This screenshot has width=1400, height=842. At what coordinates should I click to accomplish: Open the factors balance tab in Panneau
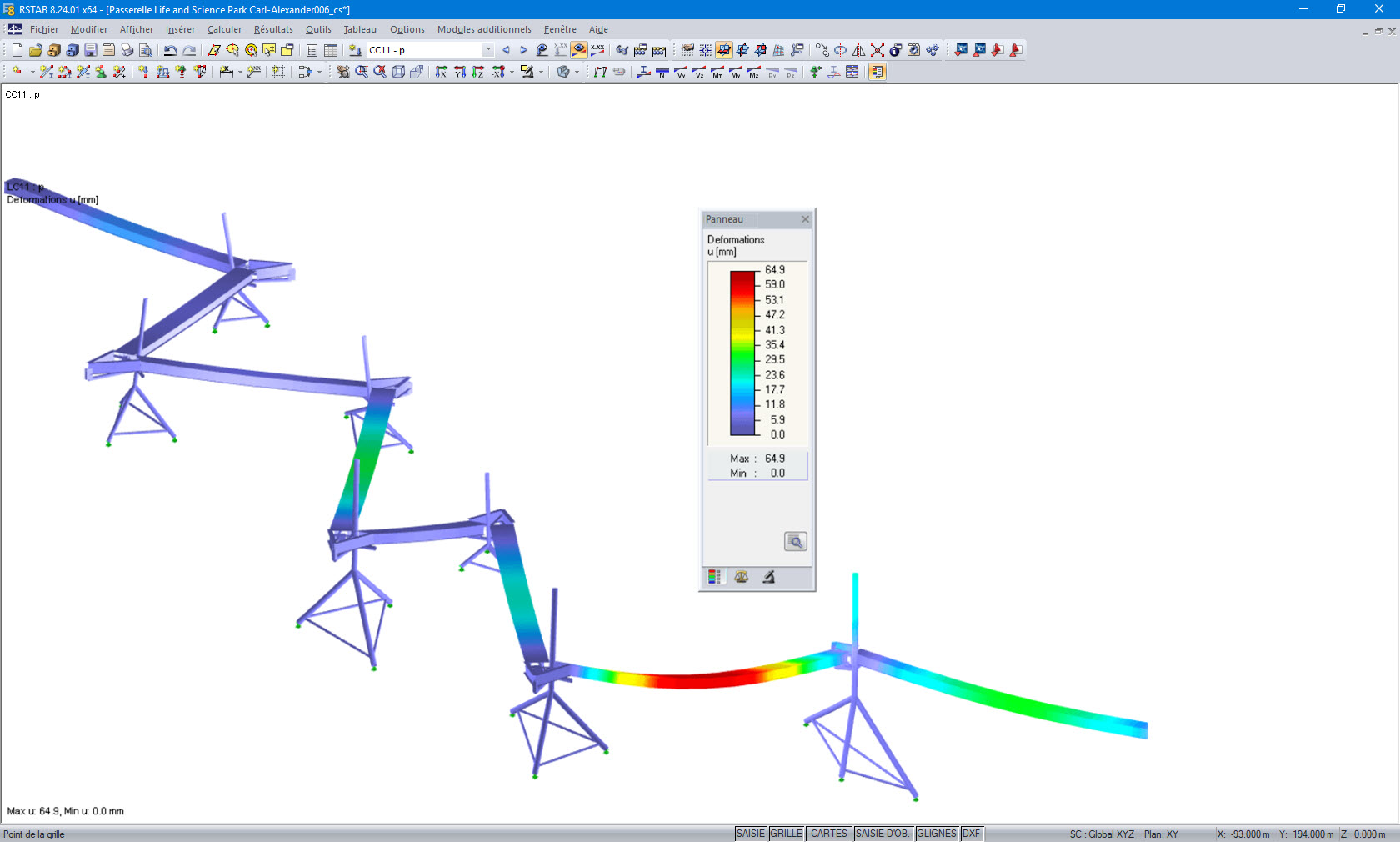click(x=742, y=577)
